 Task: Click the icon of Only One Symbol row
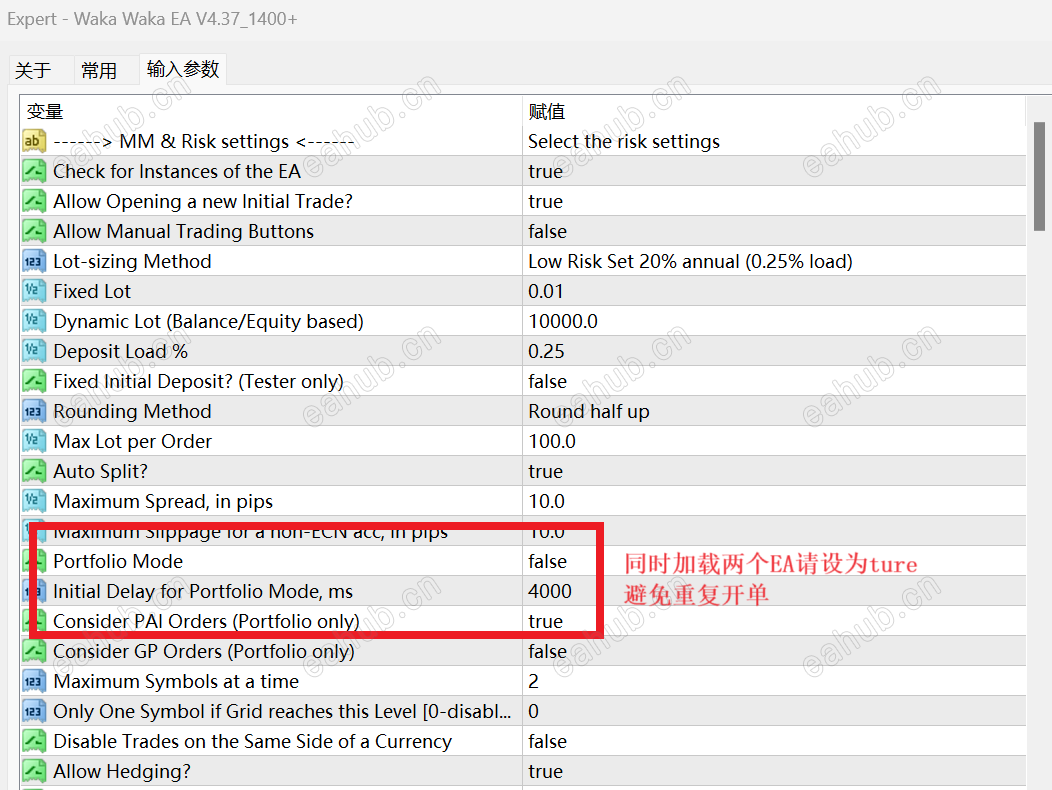coord(34,711)
